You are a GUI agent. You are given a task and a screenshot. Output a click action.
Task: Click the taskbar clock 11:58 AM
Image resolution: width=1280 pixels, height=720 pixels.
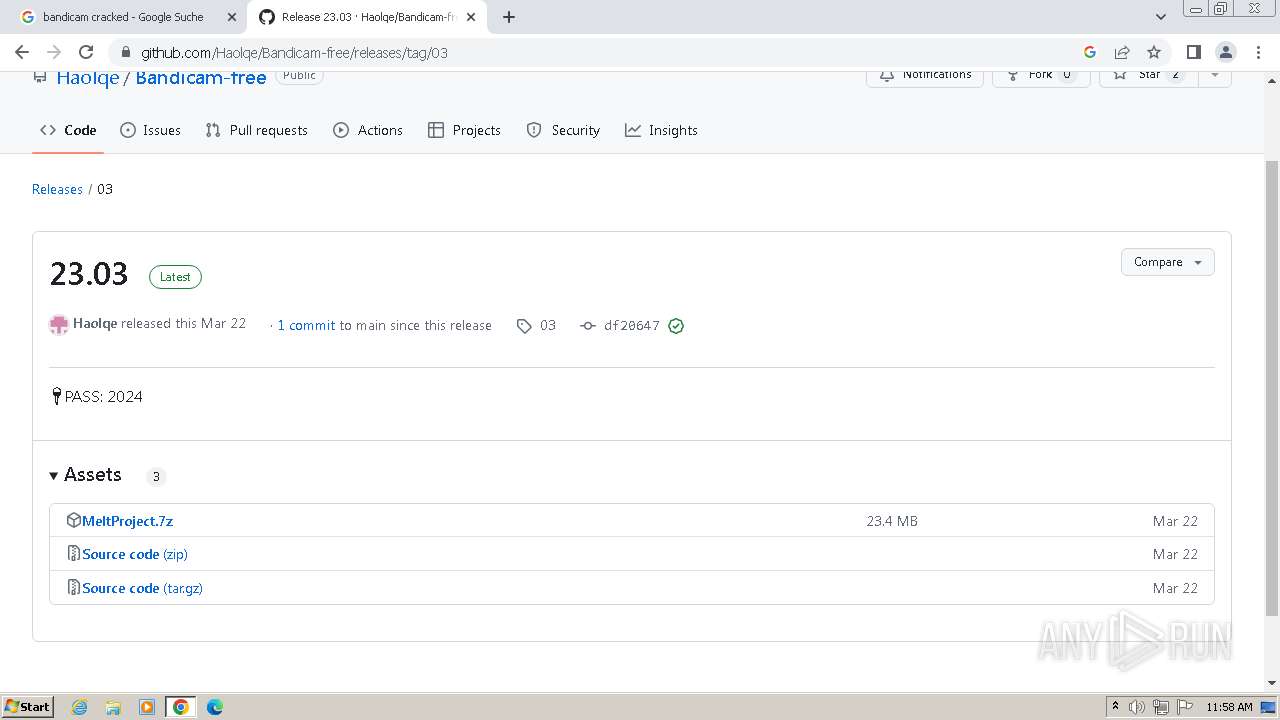point(1229,707)
